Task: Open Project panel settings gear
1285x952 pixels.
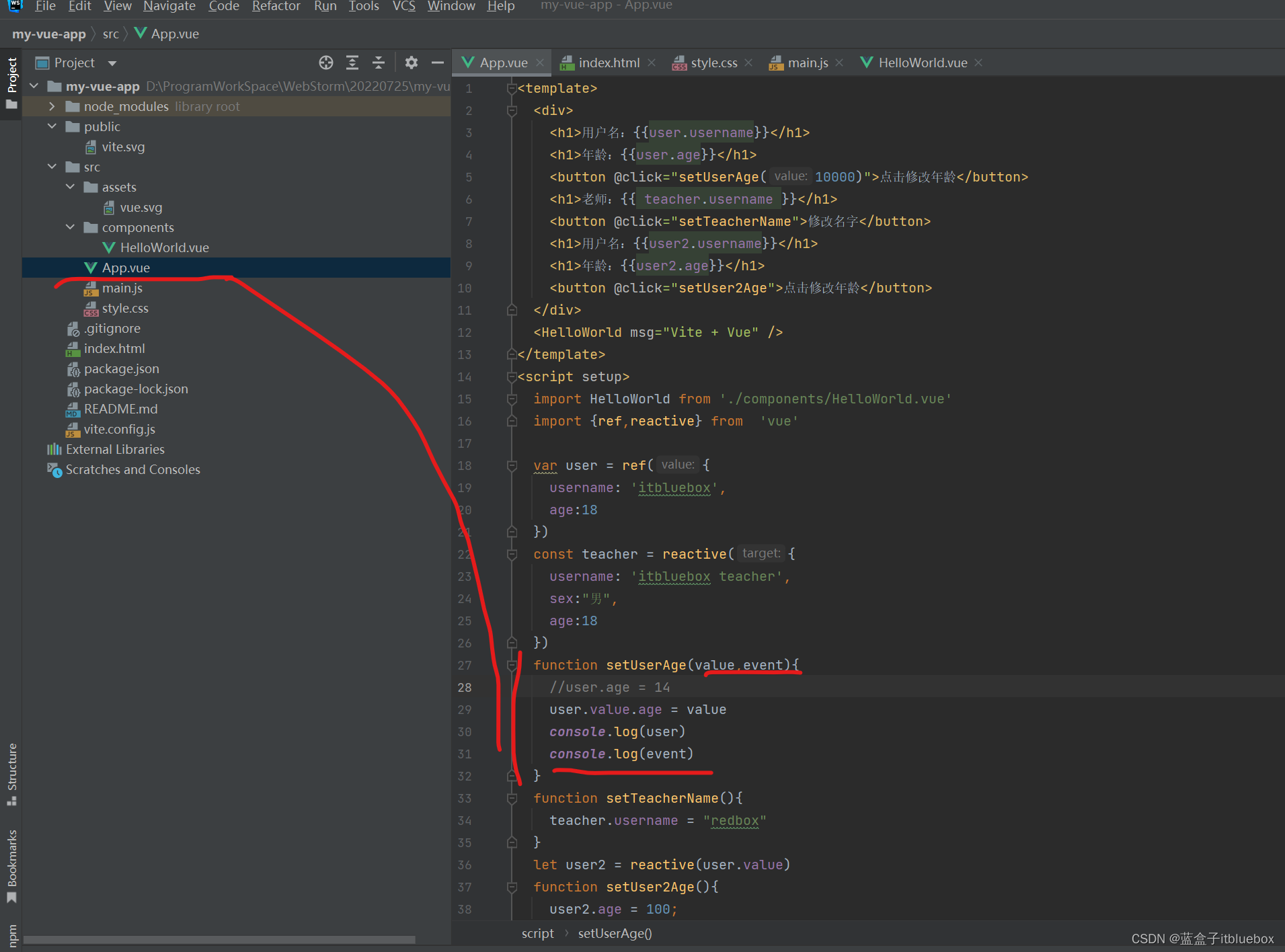Action: [412, 63]
